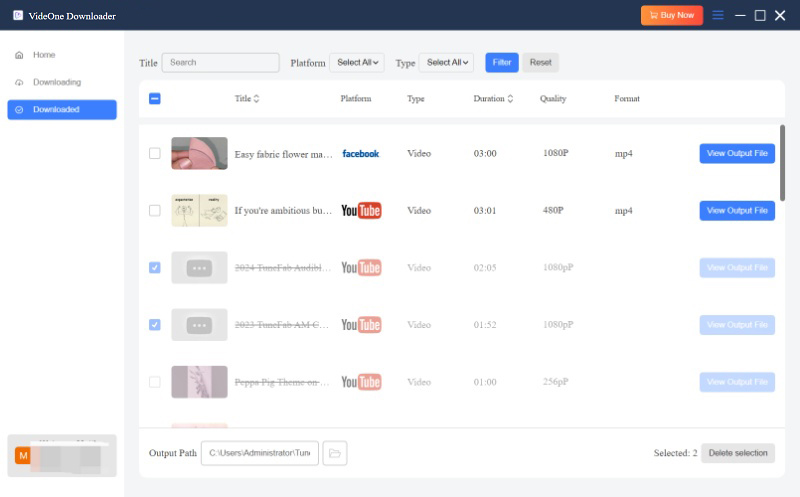Viewport: 800px width, 497px height.
Task: Click the VideOne Downloader app logo
Action: (17, 15)
